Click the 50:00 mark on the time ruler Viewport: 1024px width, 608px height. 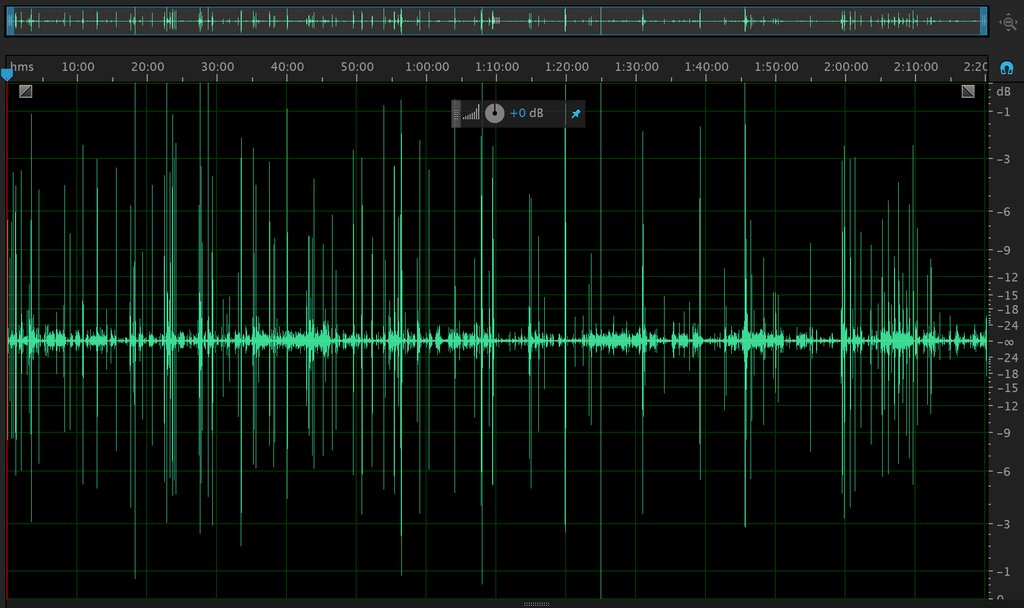(x=357, y=67)
